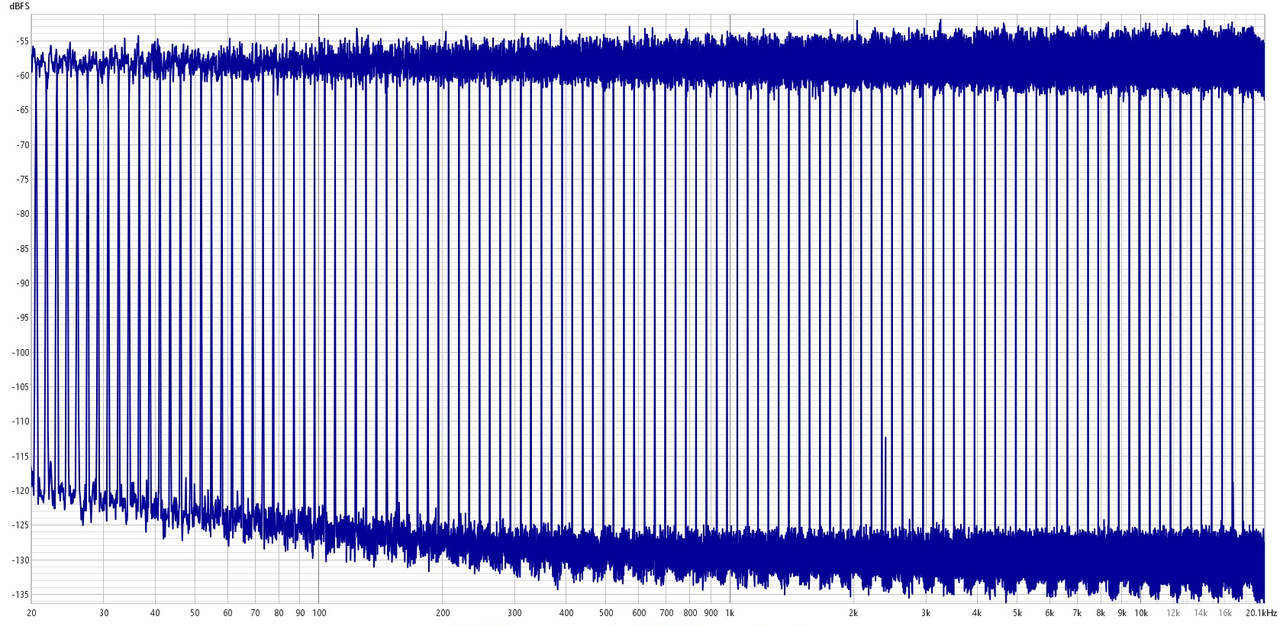Click the 20.1kHz end-of-axis label
The image size is (1280, 627).
click(1261, 612)
